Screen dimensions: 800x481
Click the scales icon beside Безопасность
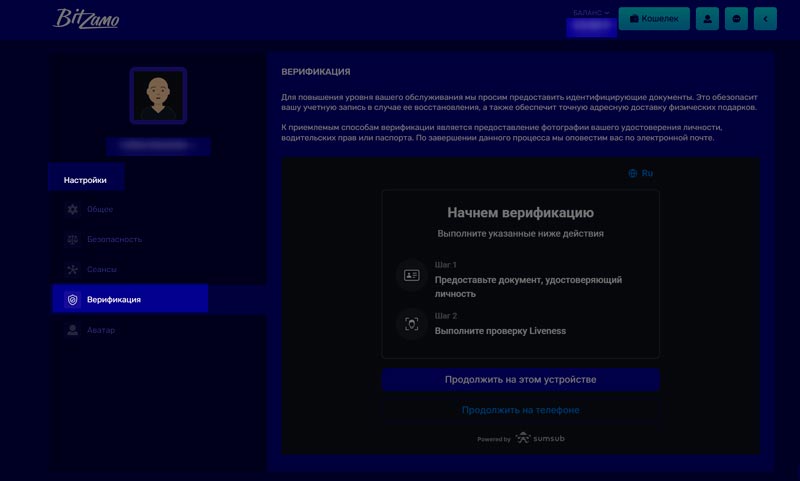pyautogui.click(x=72, y=240)
